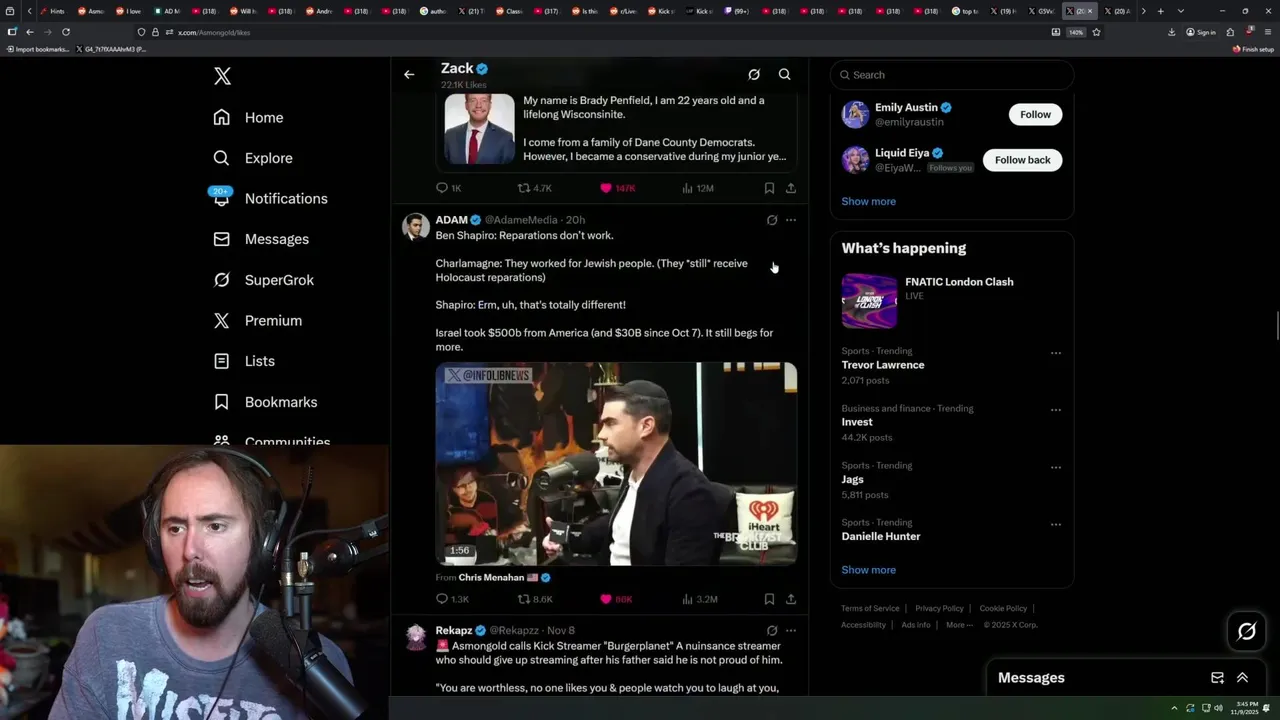Open Privacy Policy footer link

point(939,608)
